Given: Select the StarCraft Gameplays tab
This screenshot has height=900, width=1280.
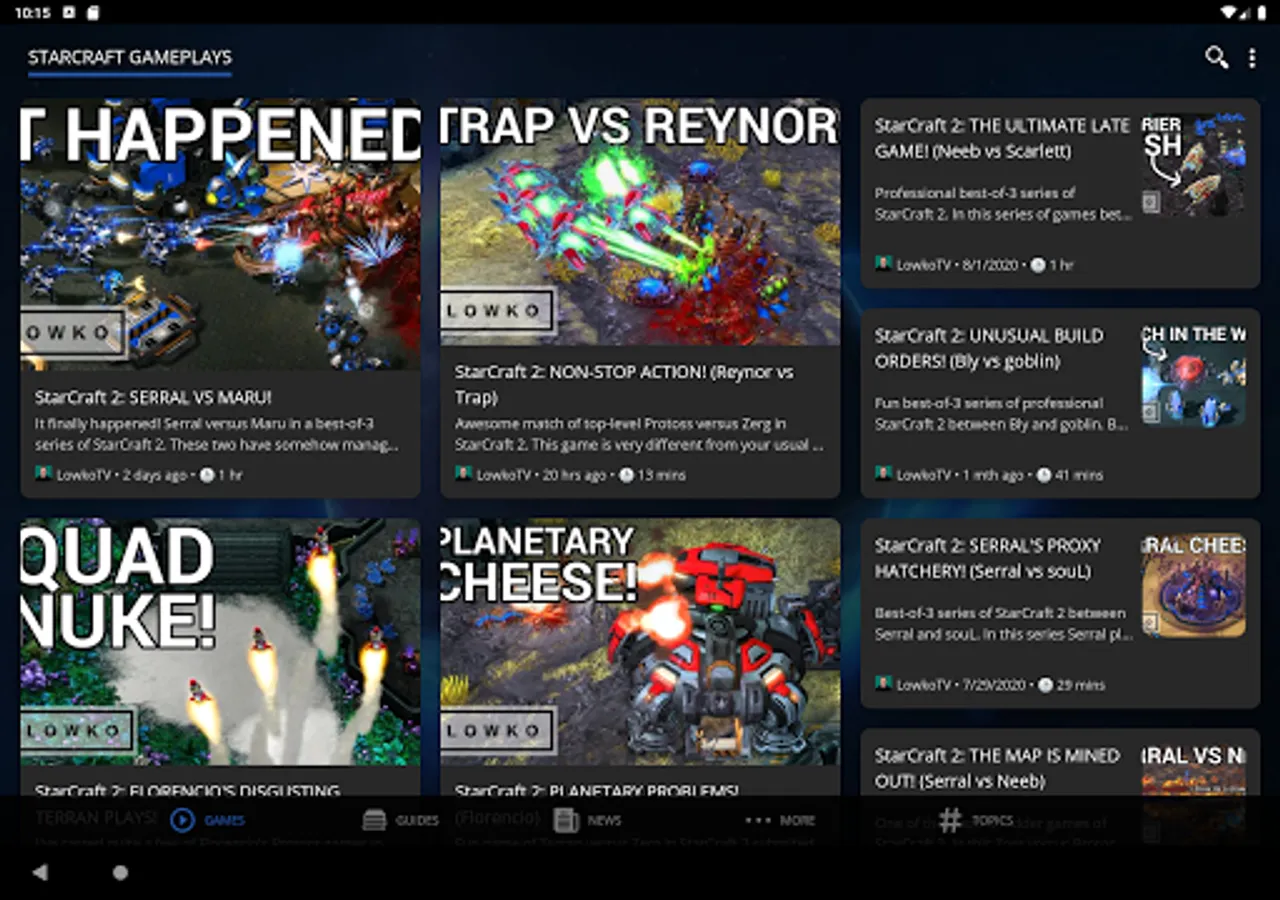Looking at the screenshot, I should click(130, 58).
